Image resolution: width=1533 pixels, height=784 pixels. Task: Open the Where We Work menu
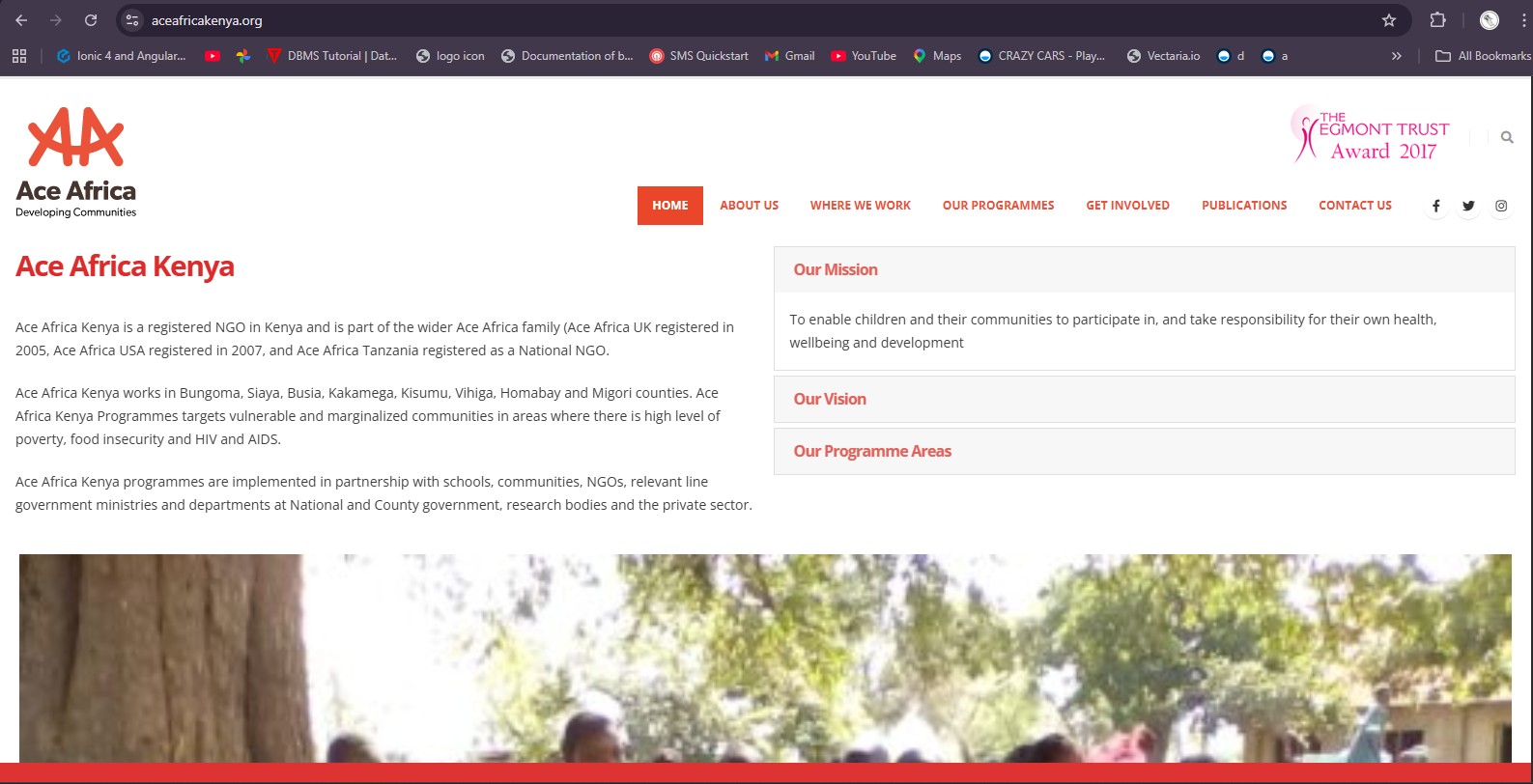[x=860, y=206]
